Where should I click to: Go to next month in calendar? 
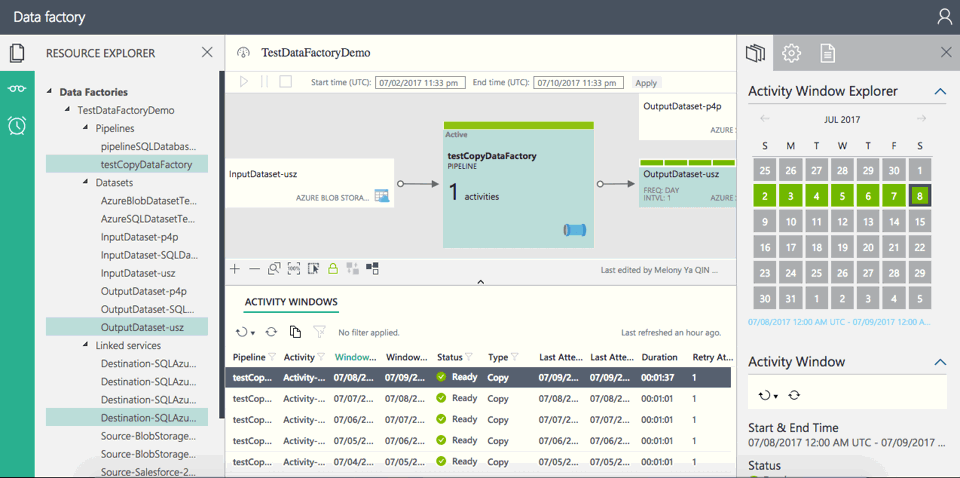click(x=921, y=119)
